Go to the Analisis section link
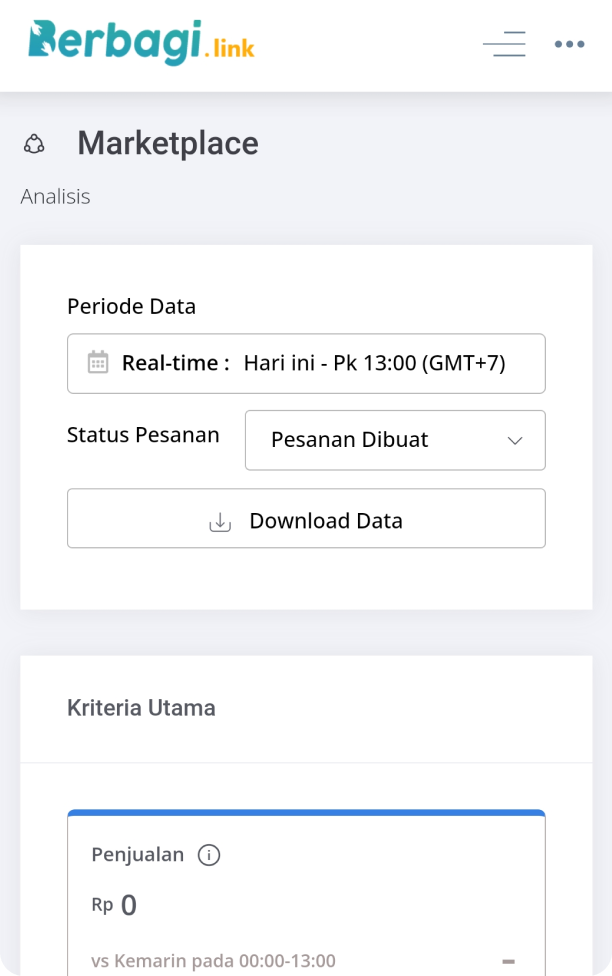 (55, 196)
